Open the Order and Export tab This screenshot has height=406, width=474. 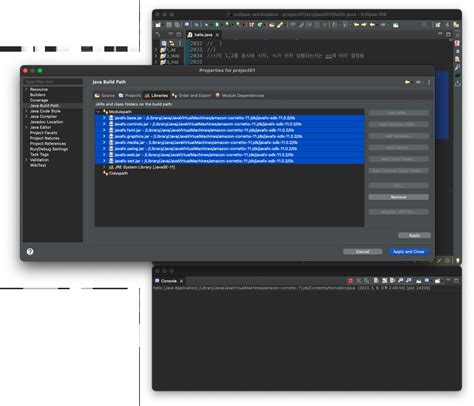(x=192, y=95)
